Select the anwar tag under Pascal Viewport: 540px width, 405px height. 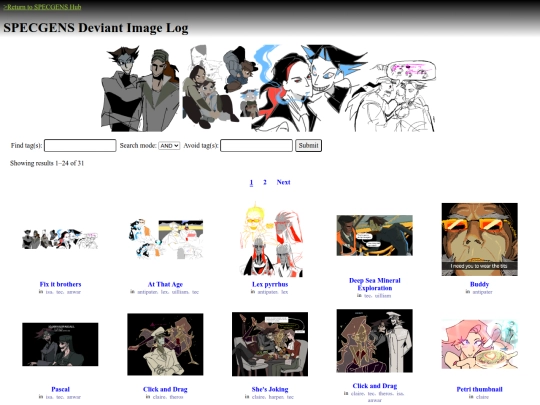pyautogui.click(x=74, y=397)
